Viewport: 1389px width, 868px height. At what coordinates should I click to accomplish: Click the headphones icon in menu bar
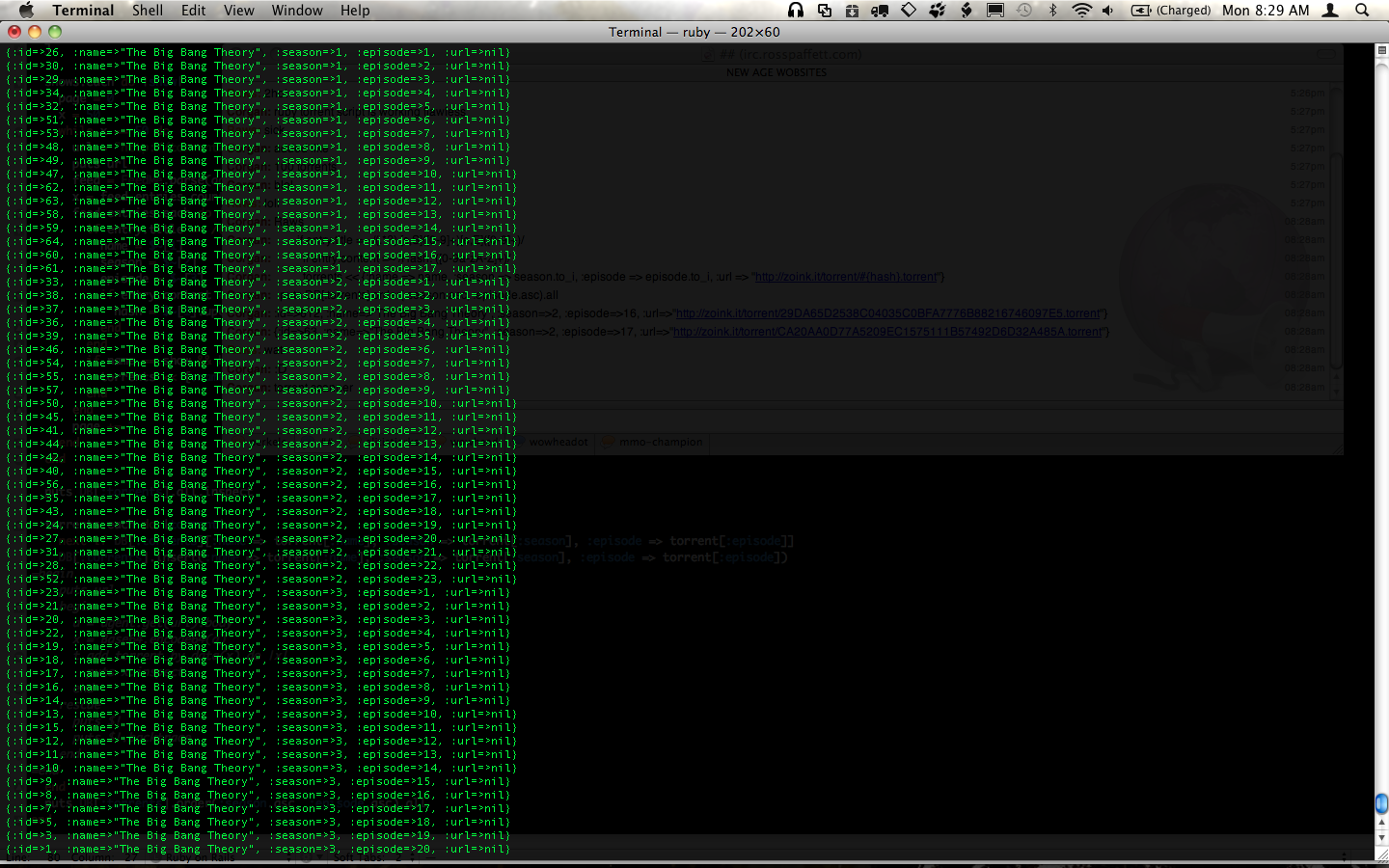click(795, 11)
